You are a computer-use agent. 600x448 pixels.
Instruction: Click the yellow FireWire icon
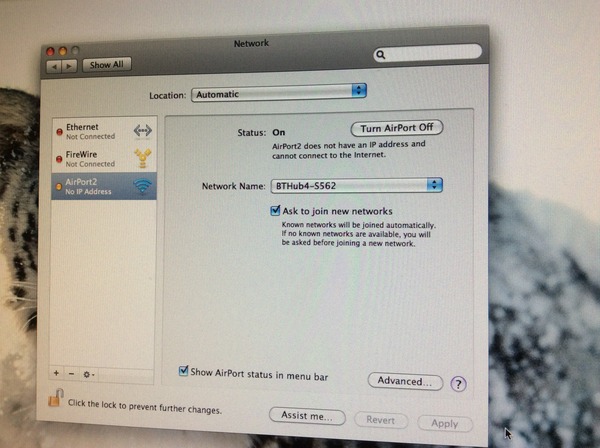pyautogui.click(x=143, y=158)
